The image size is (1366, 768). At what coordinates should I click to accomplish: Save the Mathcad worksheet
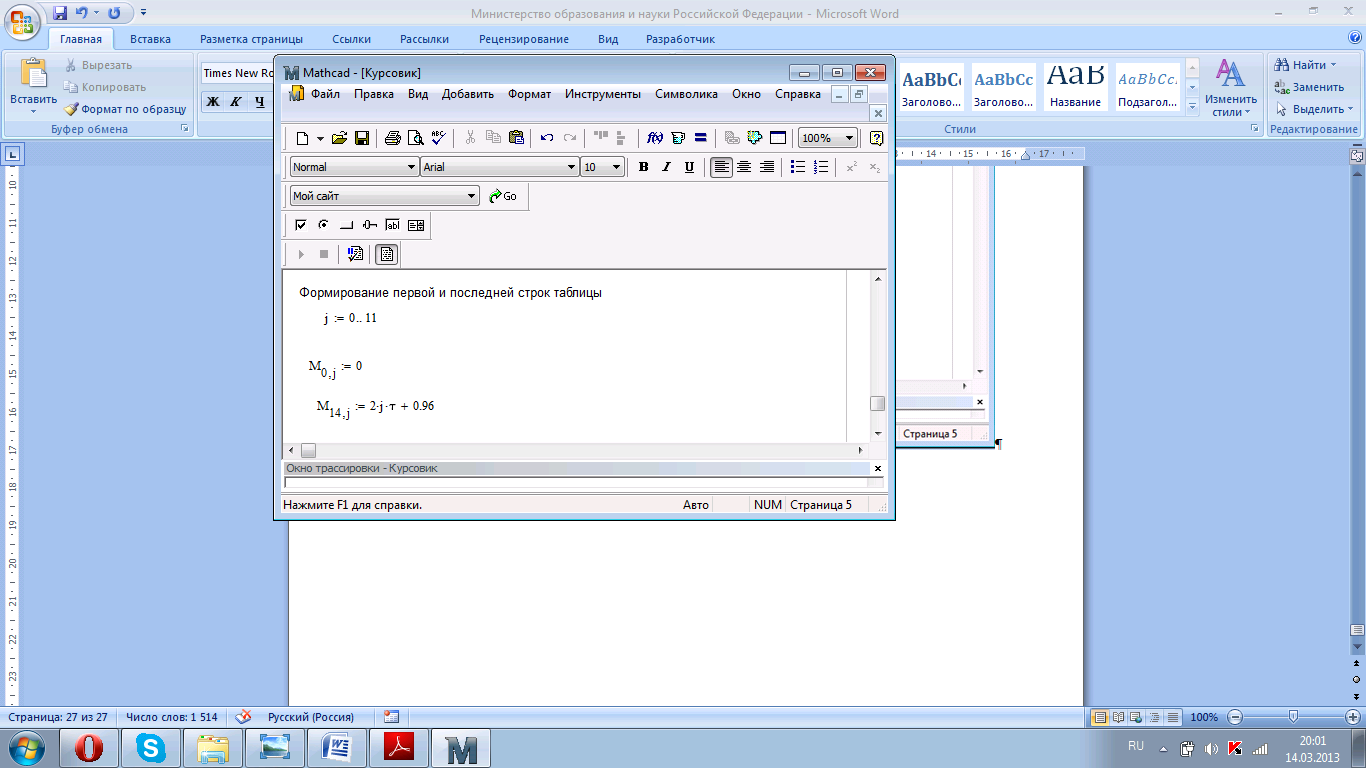(x=362, y=138)
